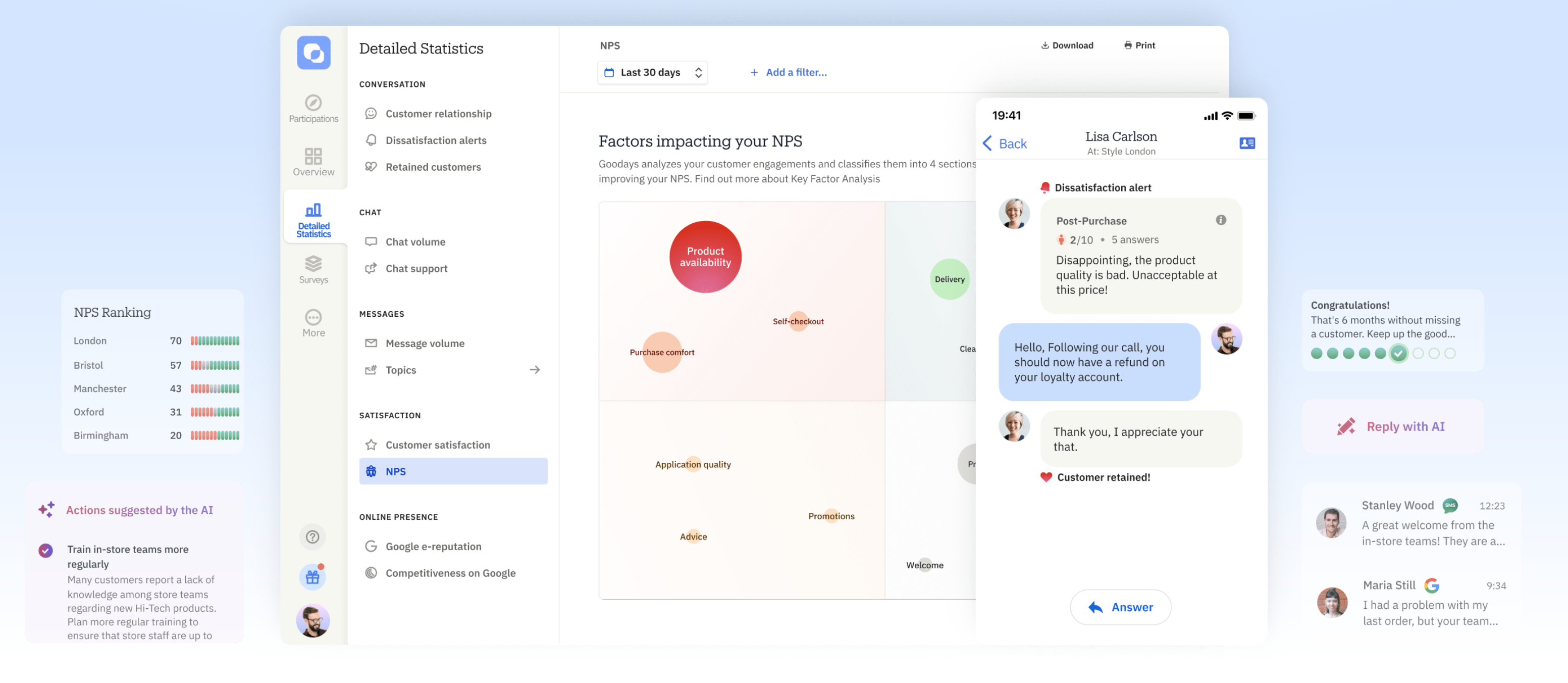1568x683 pixels.
Task: Click London's NPS score bar
Action: coord(215,341)
